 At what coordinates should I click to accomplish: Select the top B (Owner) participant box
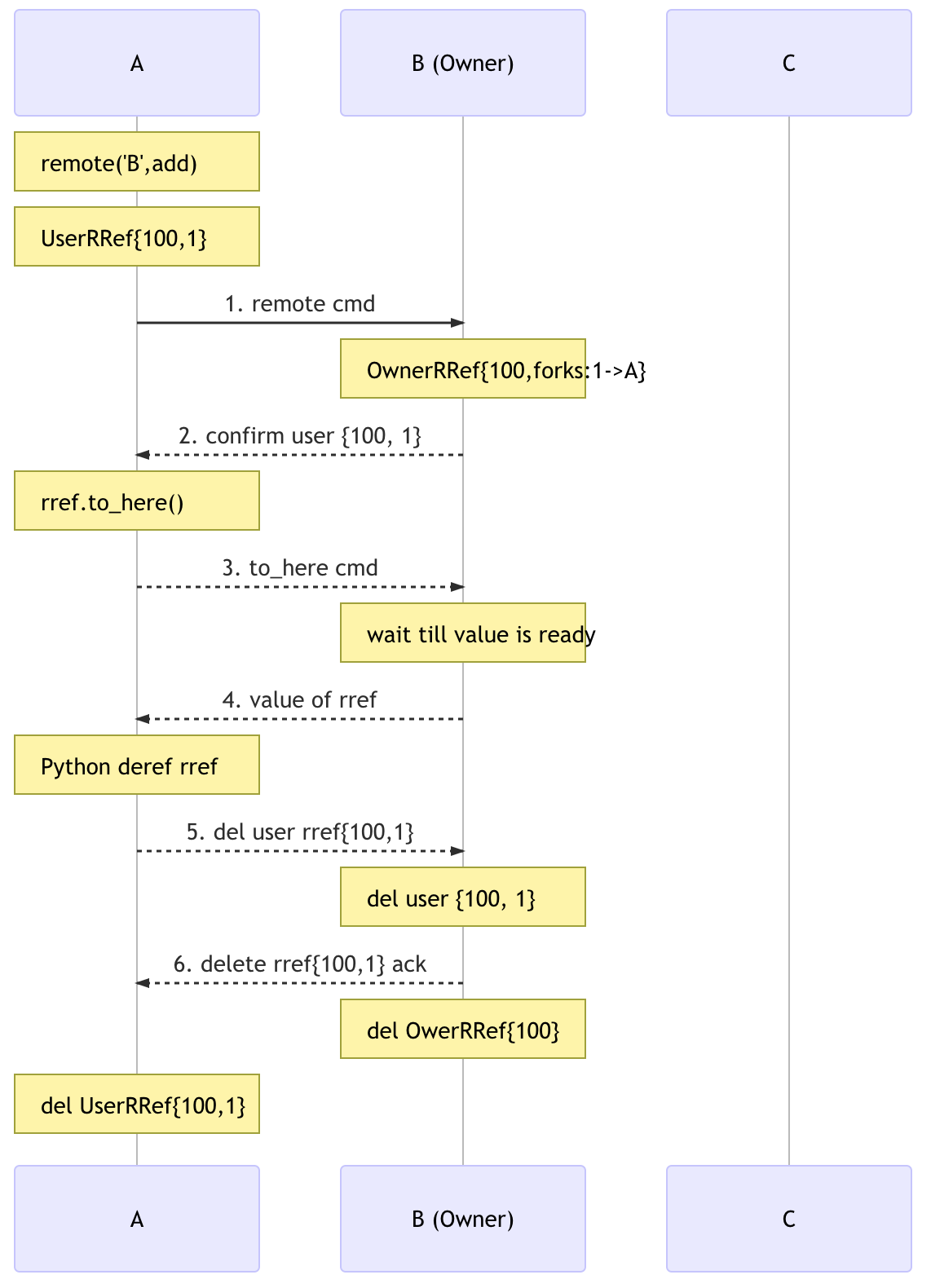click(463, 63)
